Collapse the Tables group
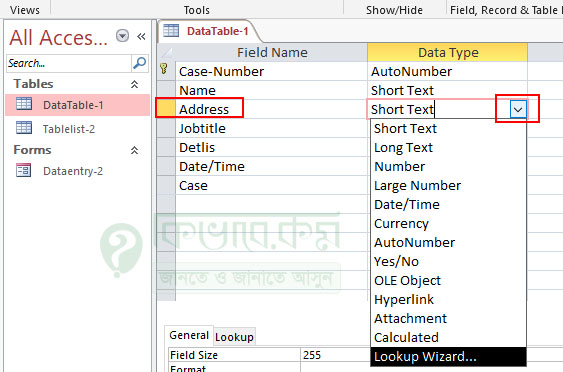This screenshot has height=372, width=563. coord(134,84)
